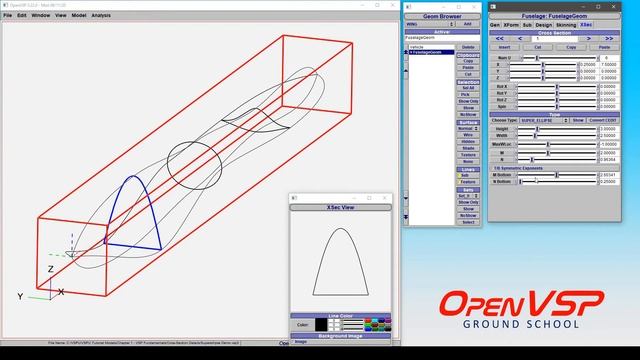Click the black line color swatch
This screenshot has width=640, height=360.
(321, 325)
